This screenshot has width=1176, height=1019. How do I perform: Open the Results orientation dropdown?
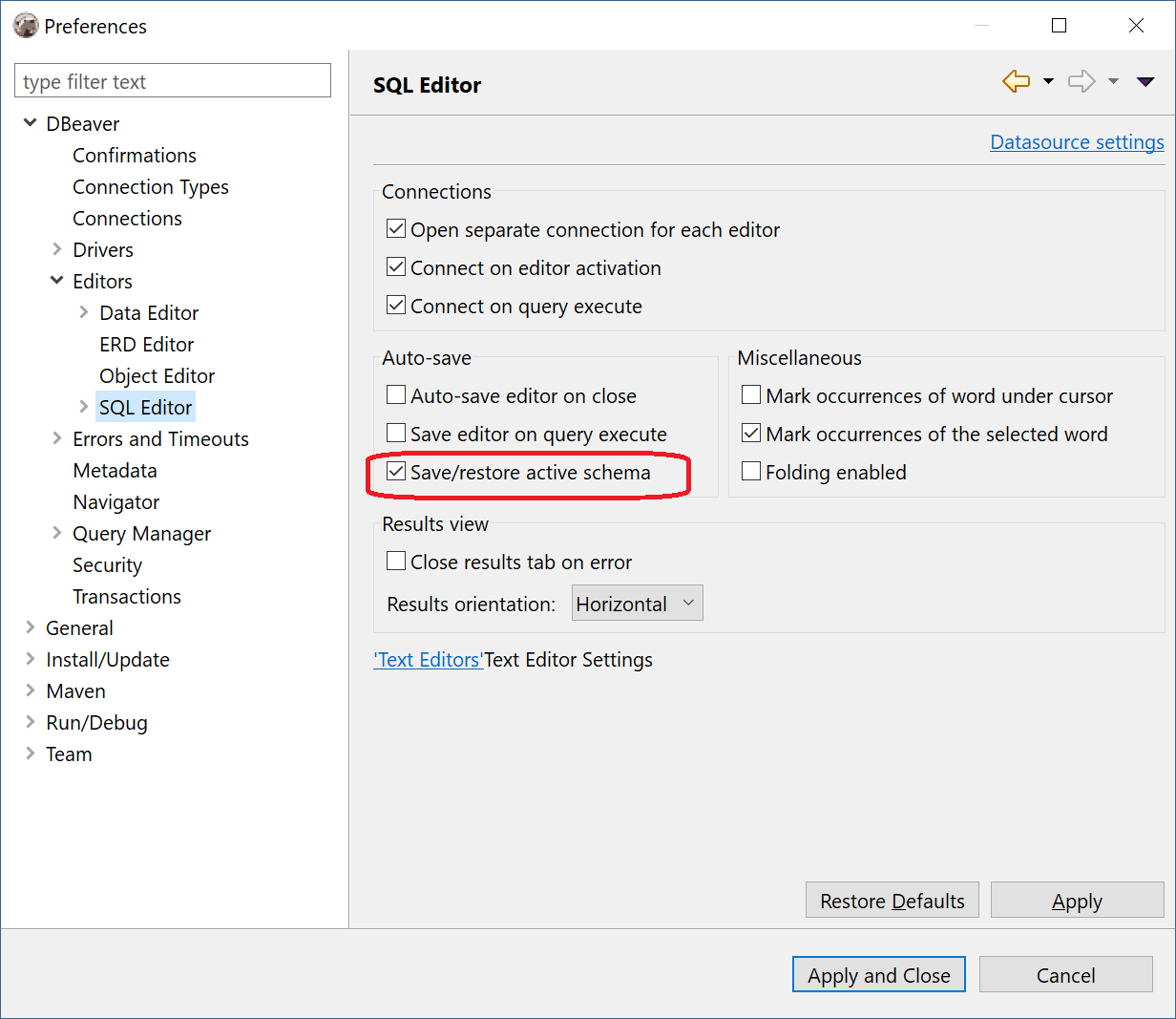[637, 603]
